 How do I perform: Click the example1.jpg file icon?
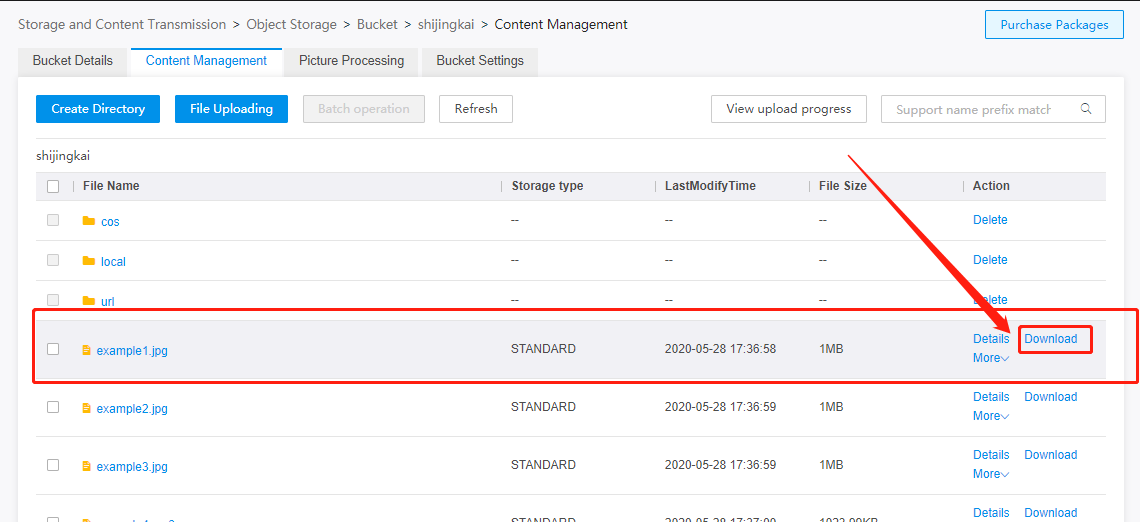(87, 350)
